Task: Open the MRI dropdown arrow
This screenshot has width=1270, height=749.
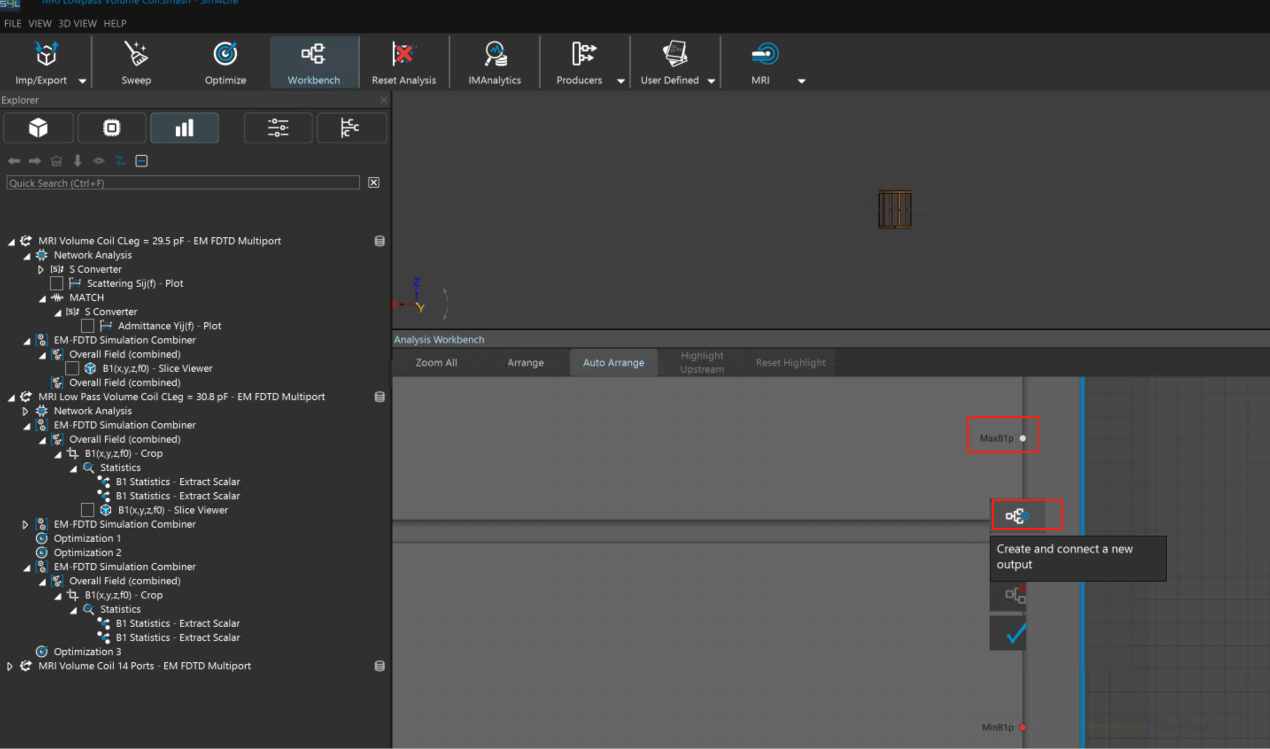Action: (801, 81)
